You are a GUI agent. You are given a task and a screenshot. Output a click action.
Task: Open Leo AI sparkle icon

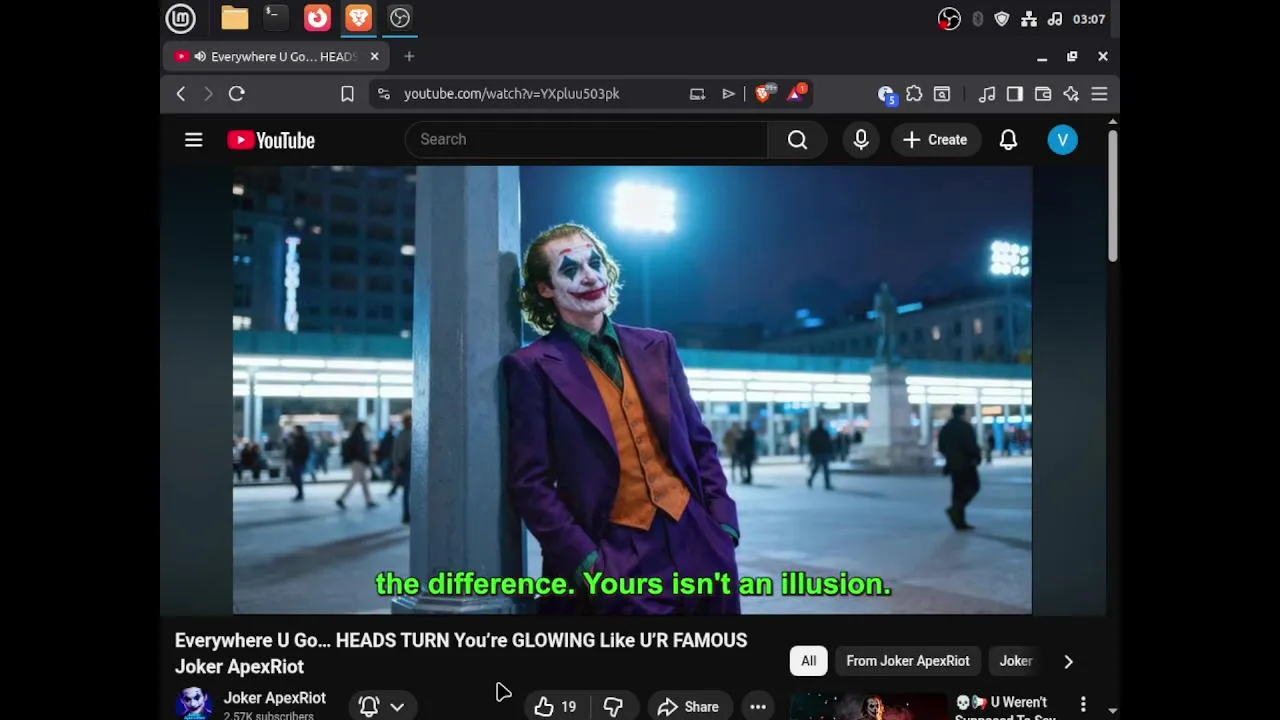point(1071,93)
